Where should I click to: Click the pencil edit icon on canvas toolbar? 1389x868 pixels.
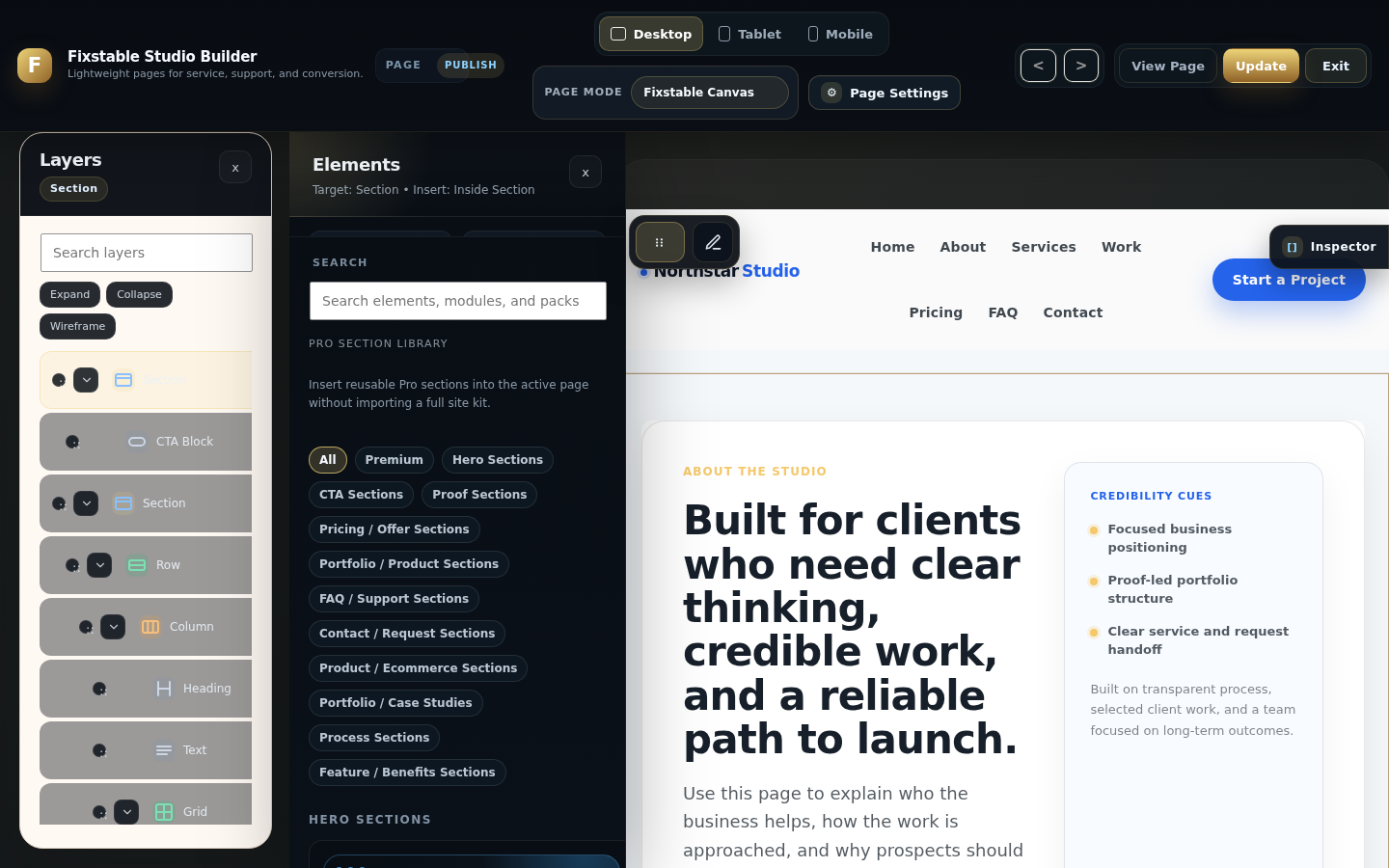(713, 242)
